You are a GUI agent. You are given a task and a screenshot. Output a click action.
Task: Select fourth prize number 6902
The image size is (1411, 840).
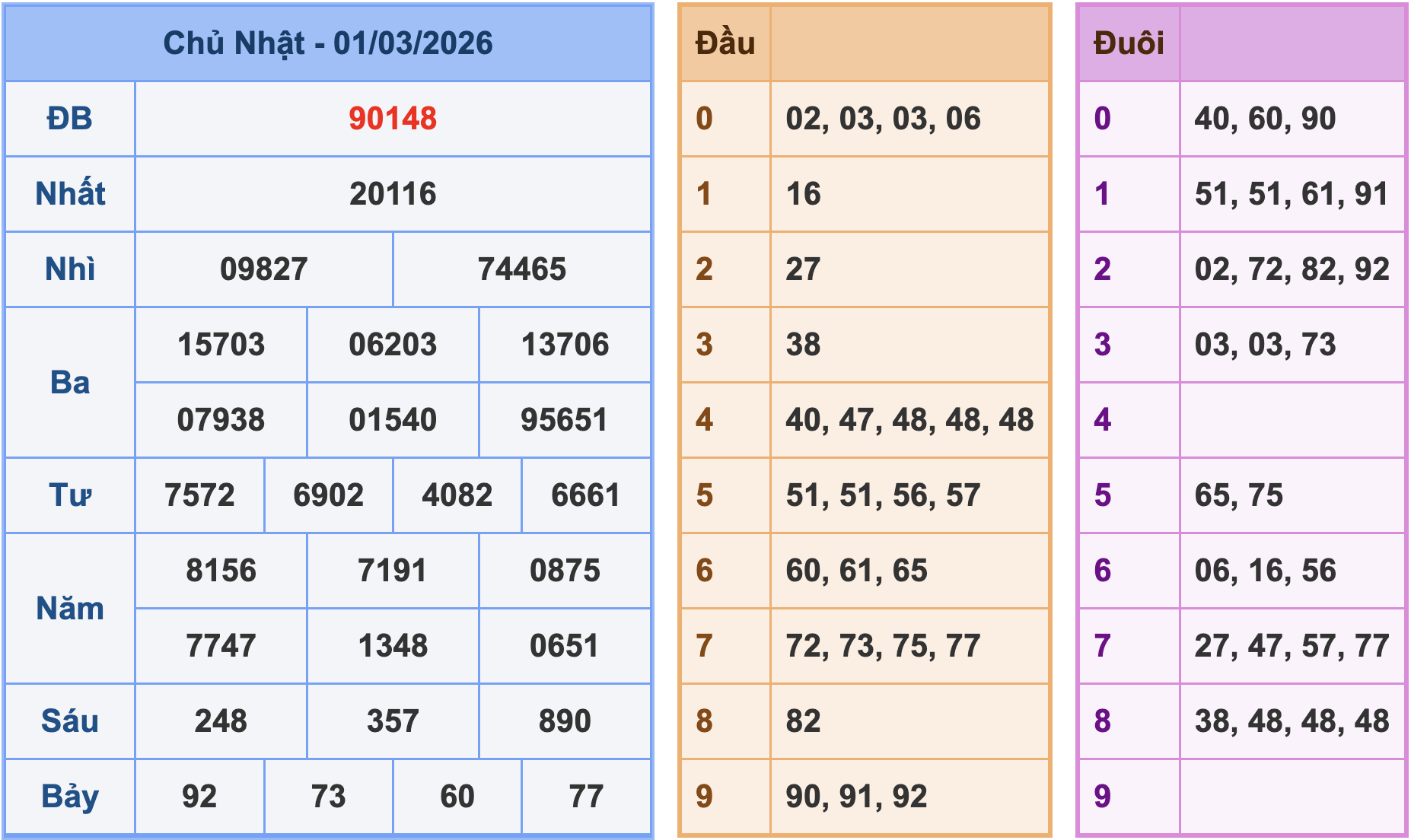(328, 495)
